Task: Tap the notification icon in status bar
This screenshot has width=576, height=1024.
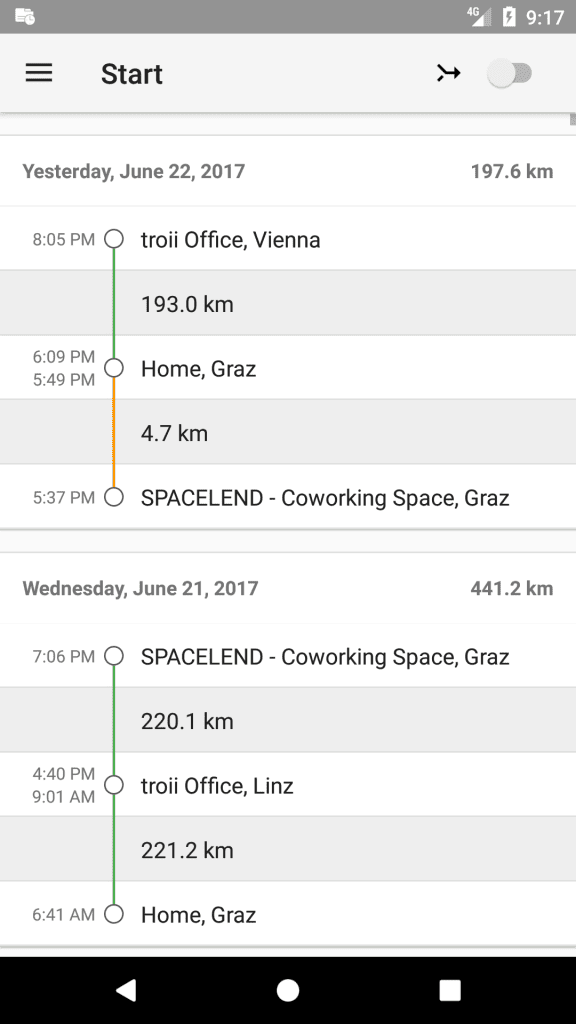Action: 25,16
